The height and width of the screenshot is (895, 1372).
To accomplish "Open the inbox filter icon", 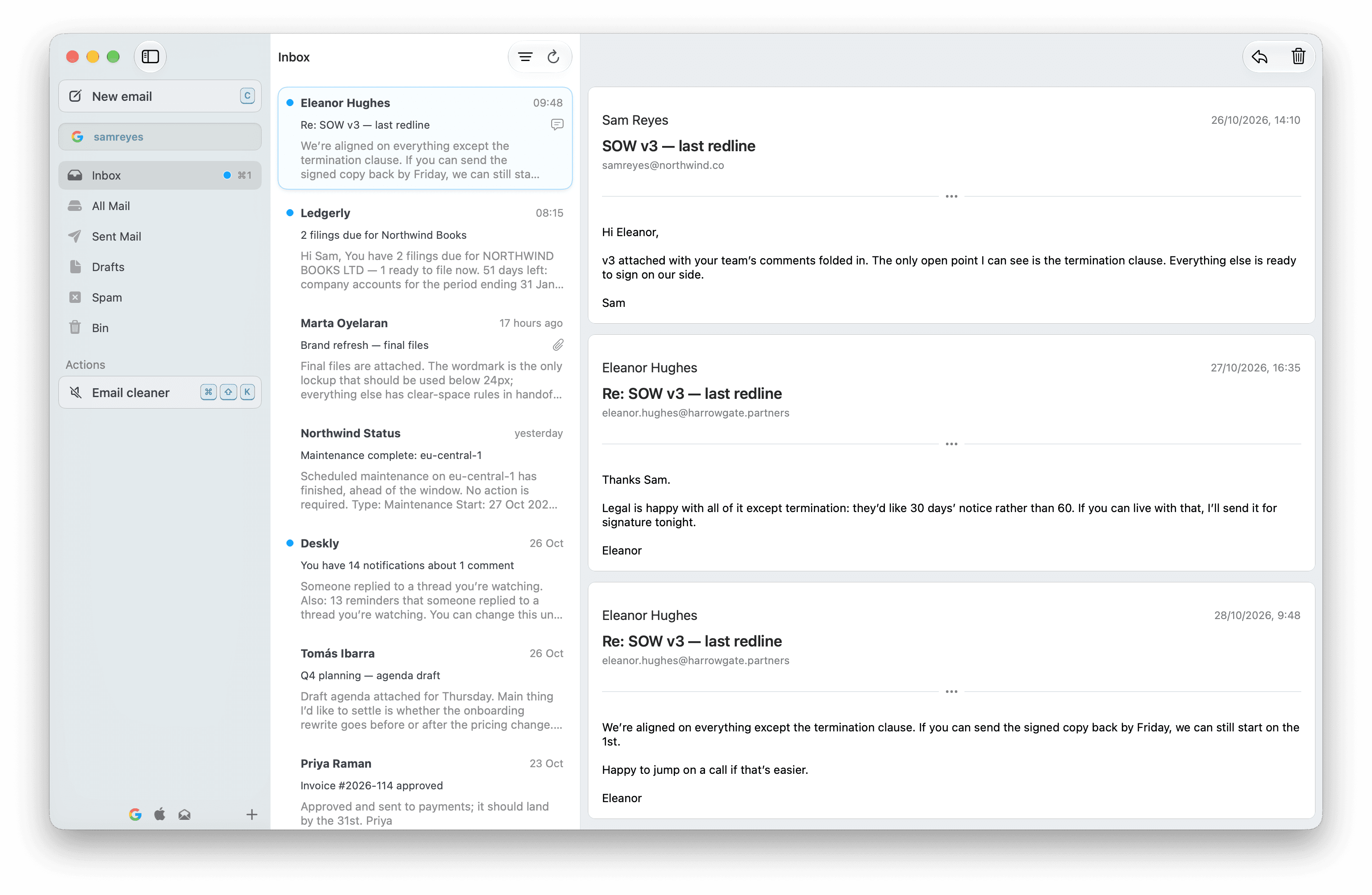I will pos(525,57).
